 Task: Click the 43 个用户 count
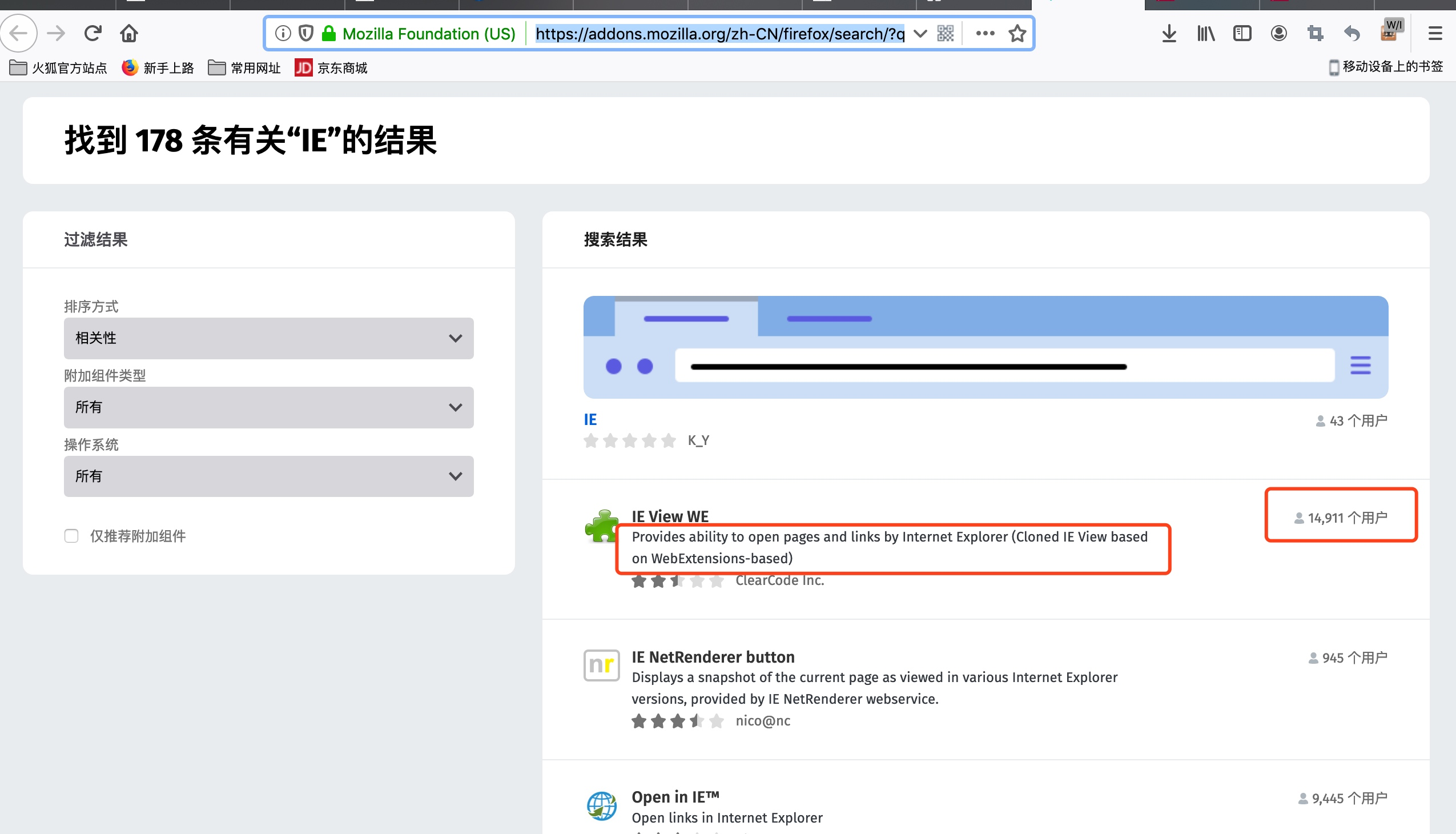click(x=1352, y=420)
